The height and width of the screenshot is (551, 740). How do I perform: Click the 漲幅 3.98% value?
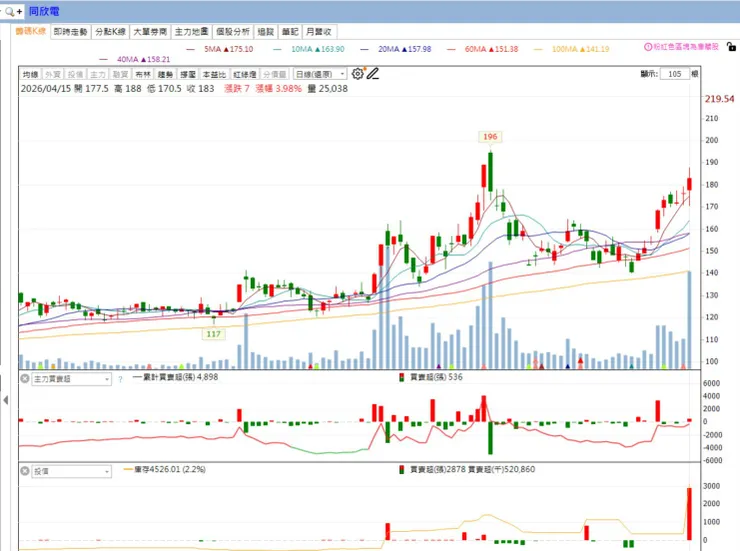point(278,89)
